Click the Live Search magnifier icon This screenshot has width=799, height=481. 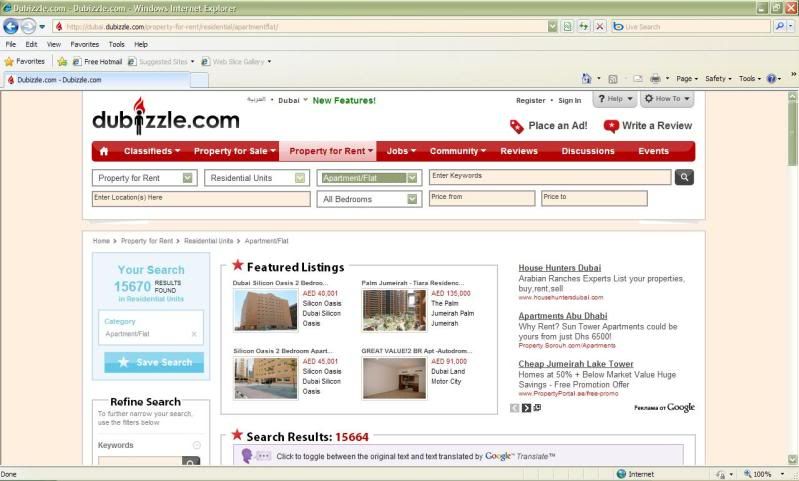(779, 26)
